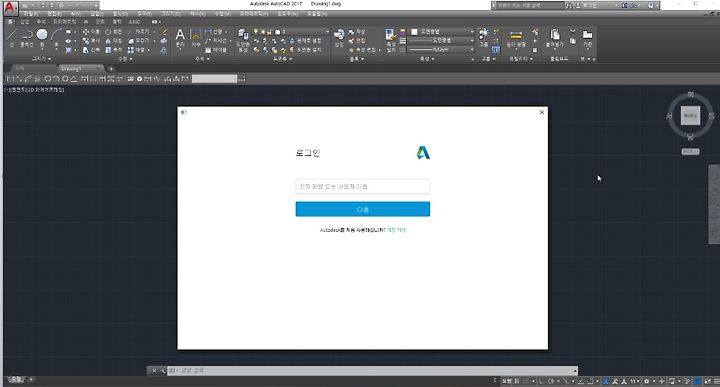Choose the Array (배열) tool
The width and height of the screenshot is (720, 387).
click(x=136, y=50)
